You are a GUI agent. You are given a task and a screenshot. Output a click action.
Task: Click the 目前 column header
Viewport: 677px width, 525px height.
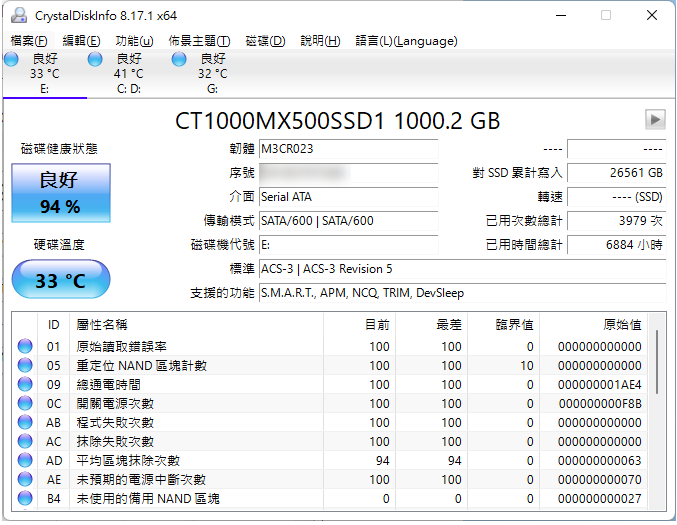click(x=359, y=325)
